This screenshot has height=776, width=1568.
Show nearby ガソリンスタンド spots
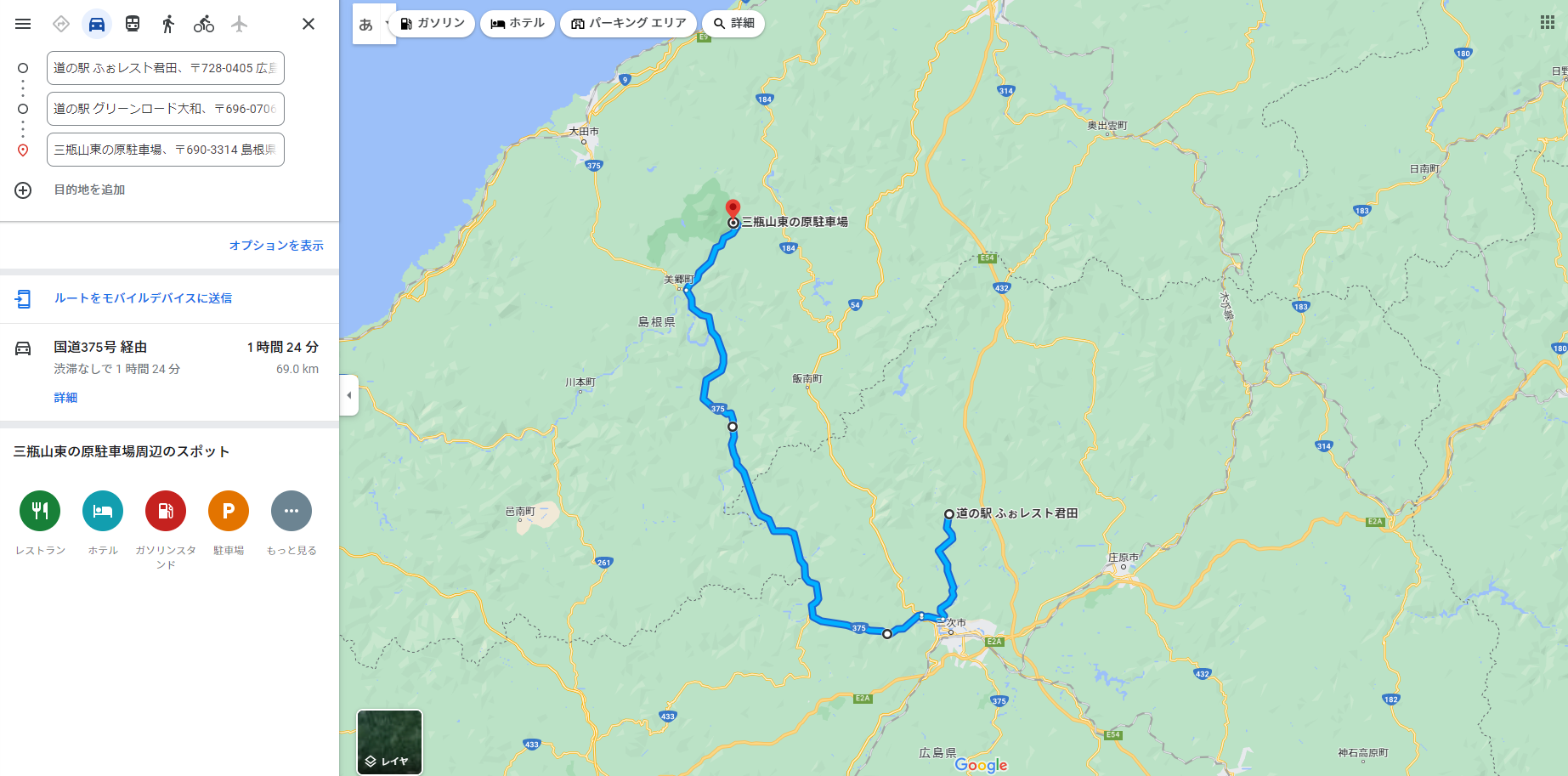tap(166, 511)
